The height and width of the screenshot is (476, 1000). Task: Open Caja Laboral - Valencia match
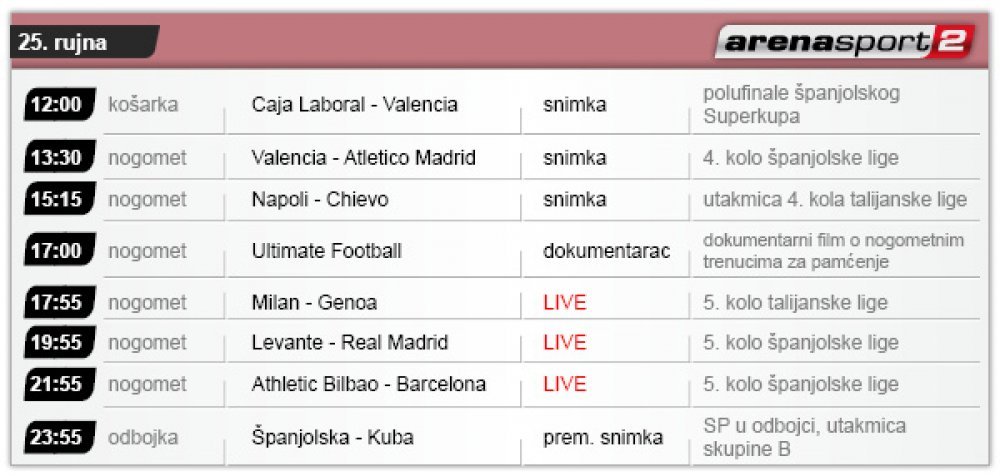(x=355, y=104)
